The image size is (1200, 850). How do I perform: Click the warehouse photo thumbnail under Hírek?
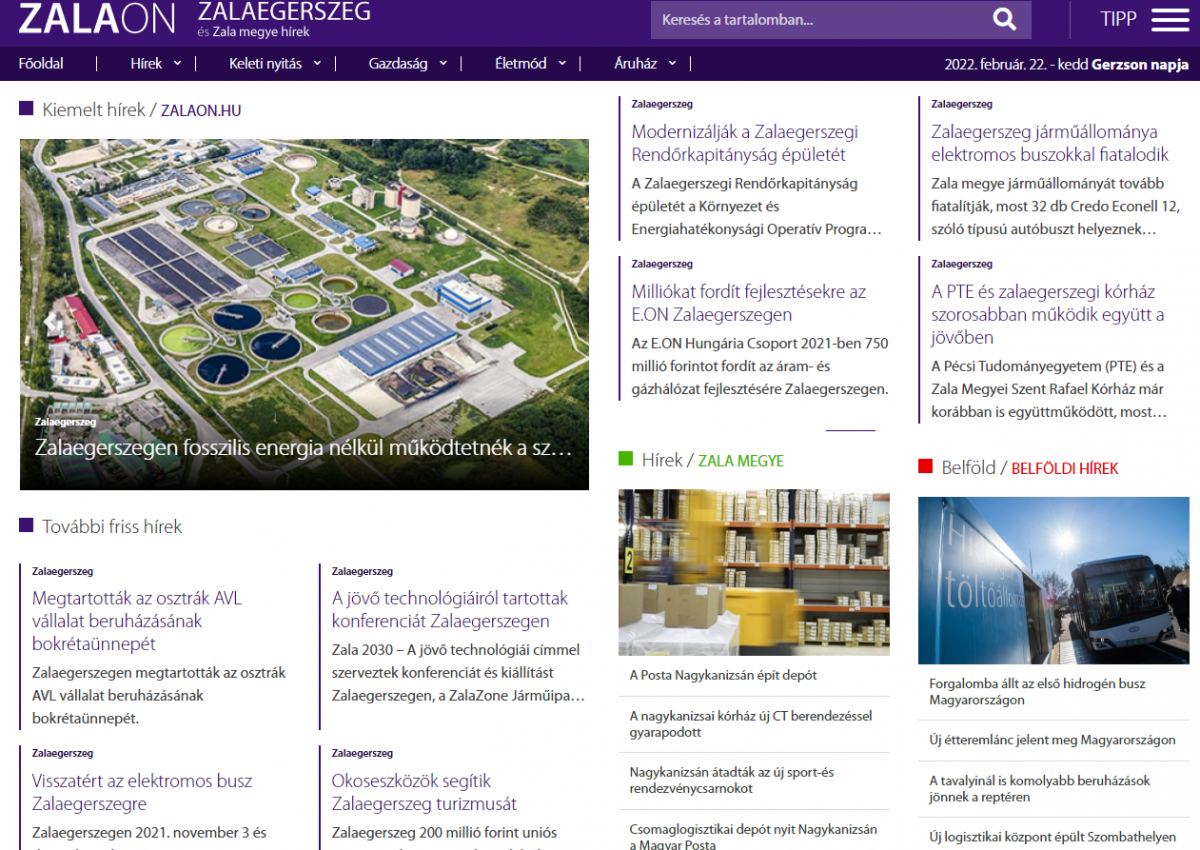[x=753, y=572]
